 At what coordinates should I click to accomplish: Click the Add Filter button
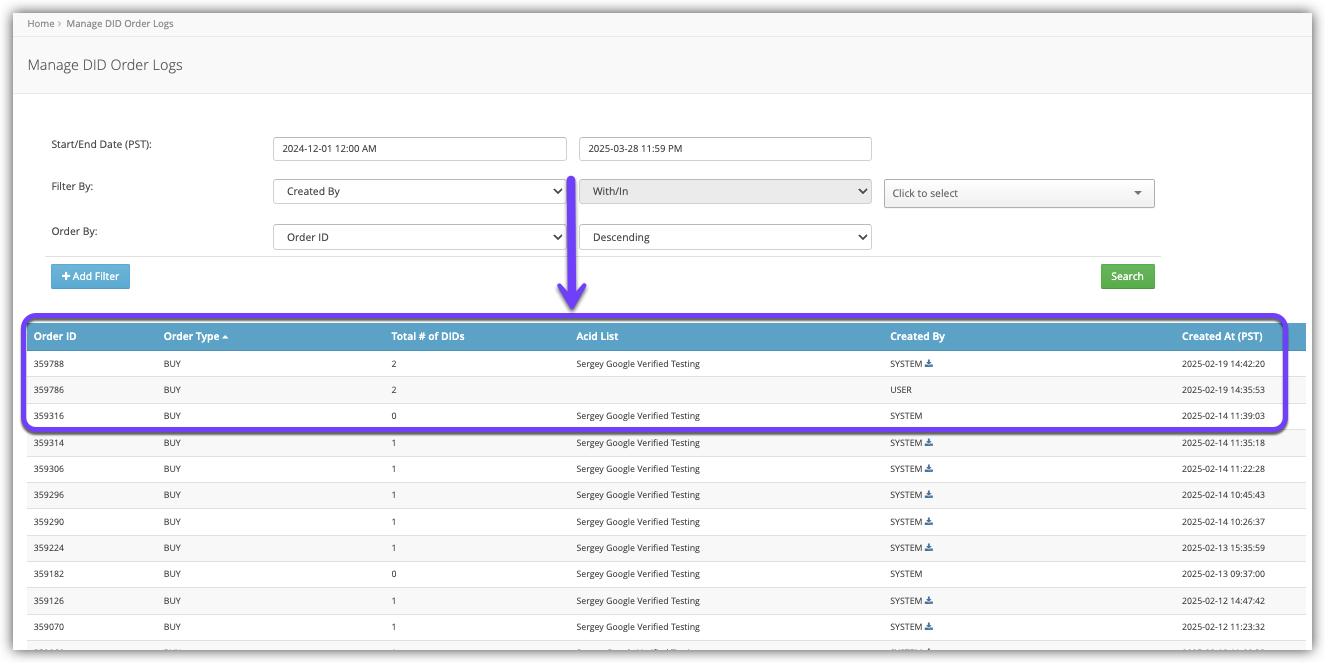point(89,276)
